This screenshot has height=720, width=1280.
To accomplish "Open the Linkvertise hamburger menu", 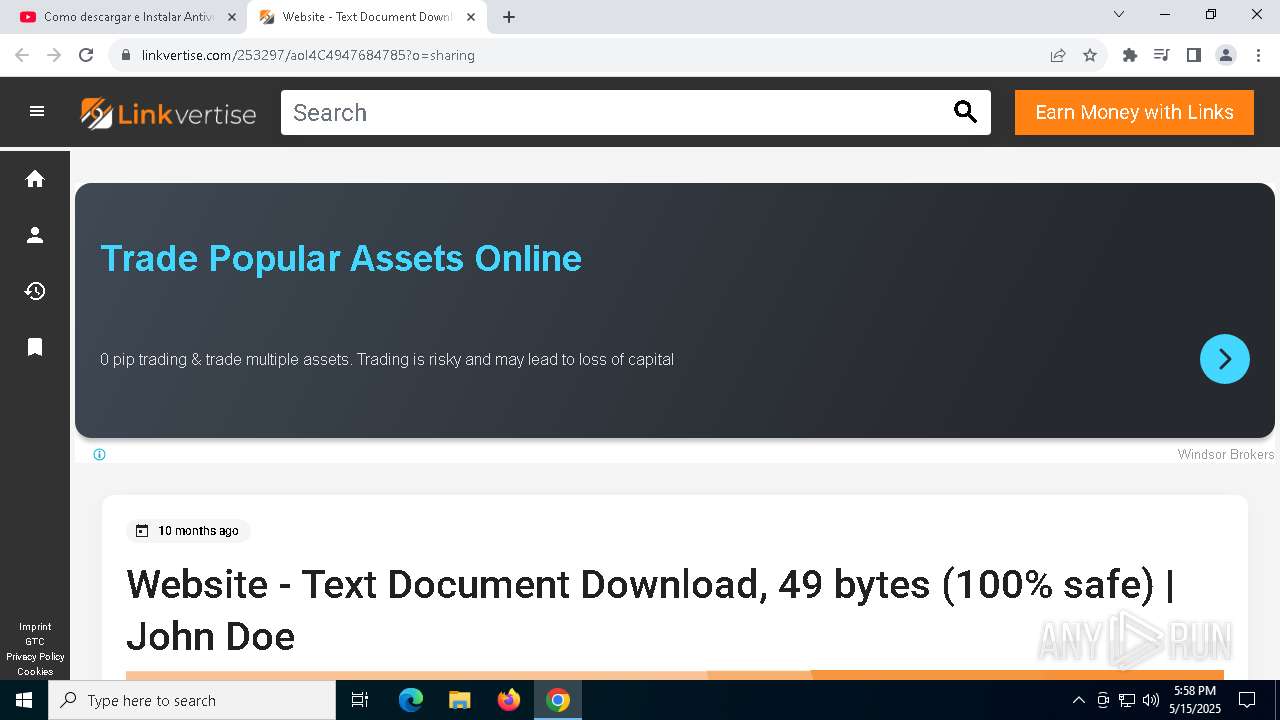I will pyautogui.click(x=37, y=112).
